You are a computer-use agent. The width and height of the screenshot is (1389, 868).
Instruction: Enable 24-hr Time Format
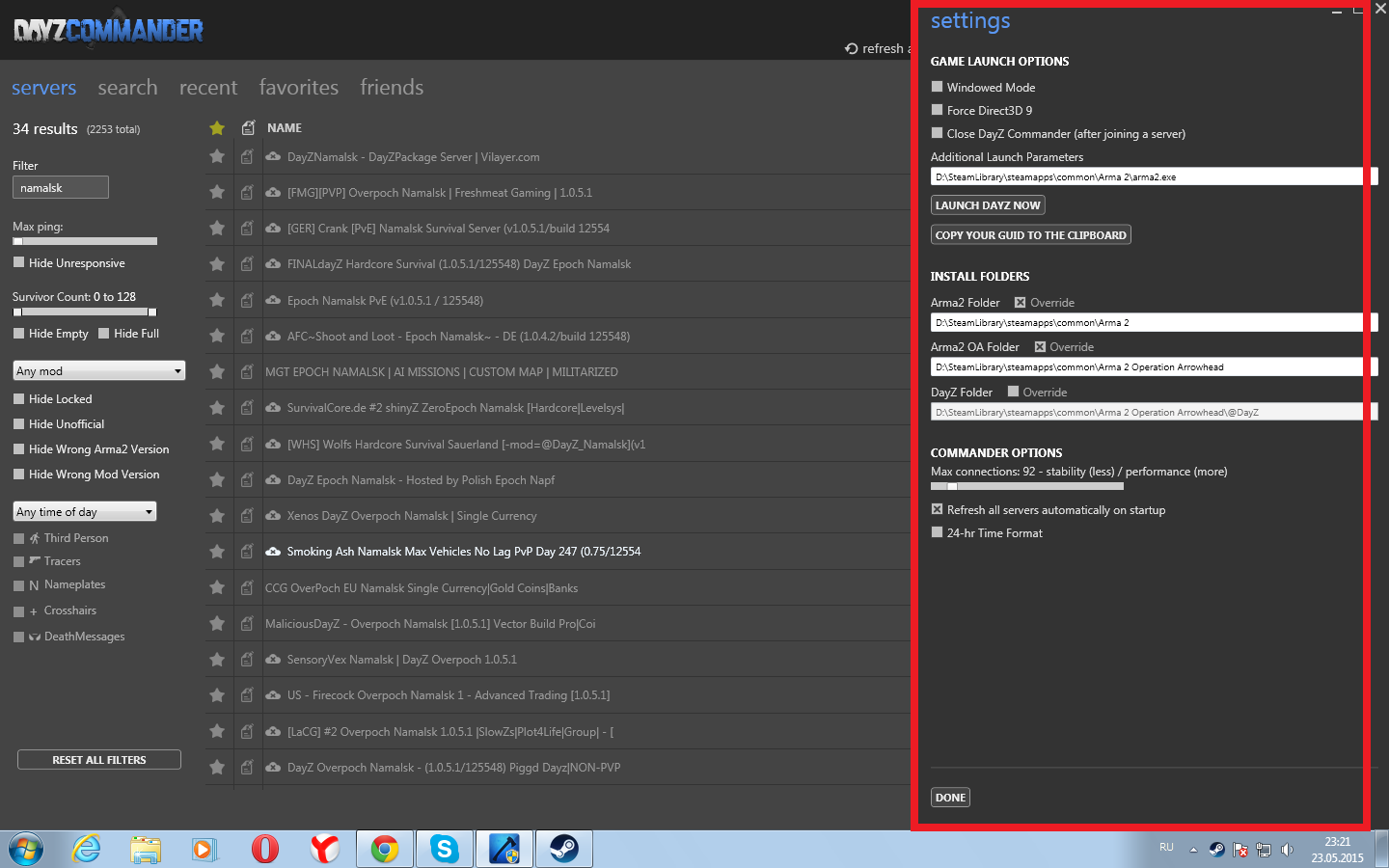coord(937,532)
